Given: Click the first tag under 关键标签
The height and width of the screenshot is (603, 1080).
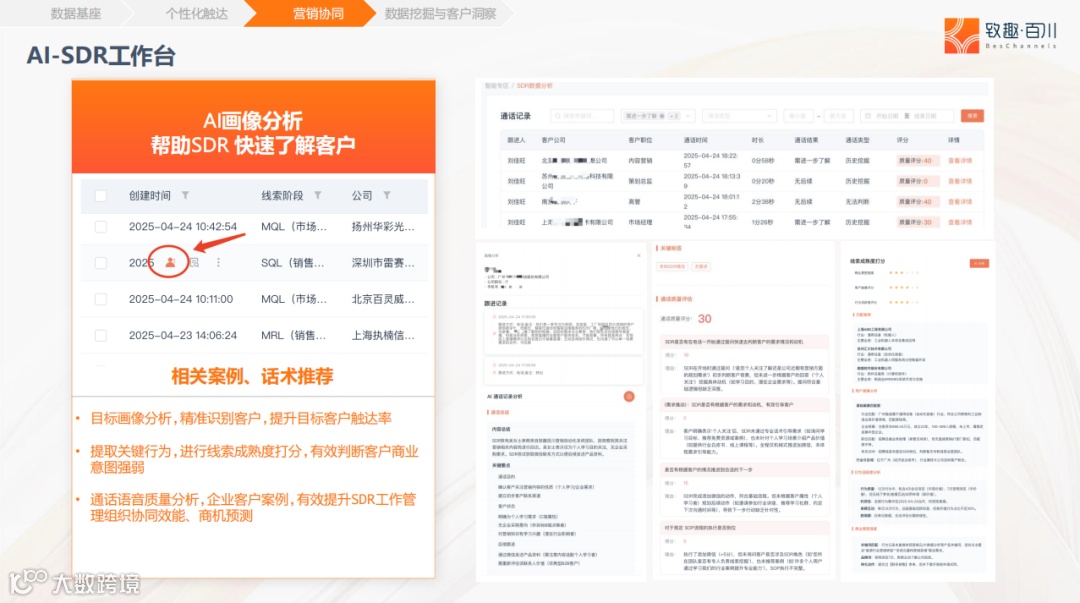Looking at the screenshot, I should (x=672, y=266).
